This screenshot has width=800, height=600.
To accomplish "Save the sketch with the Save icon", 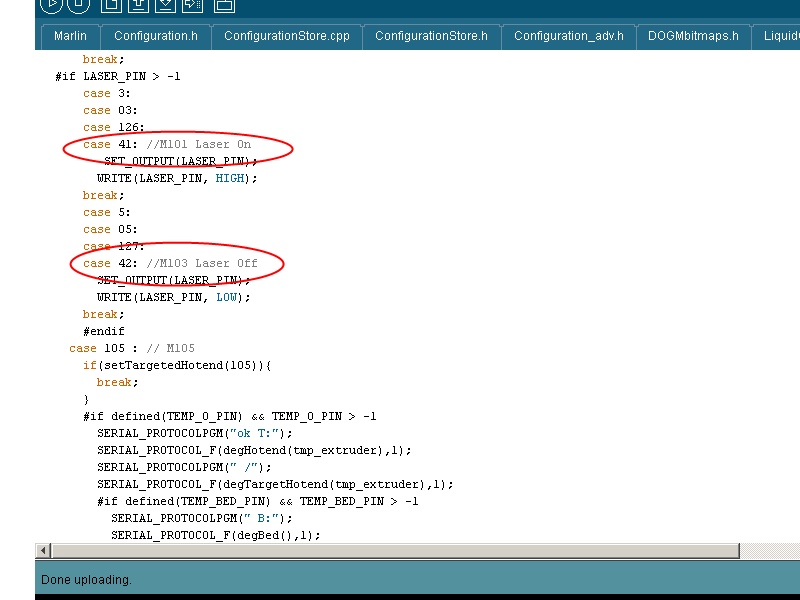I will (165, 4).
